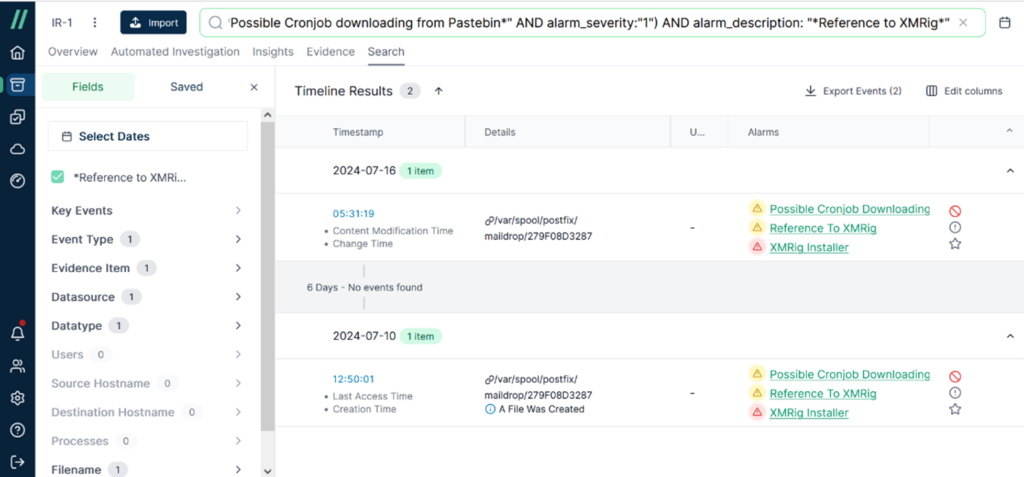Click the Import button
Screen dimensions: 1024x477
[x=153, y=22]
